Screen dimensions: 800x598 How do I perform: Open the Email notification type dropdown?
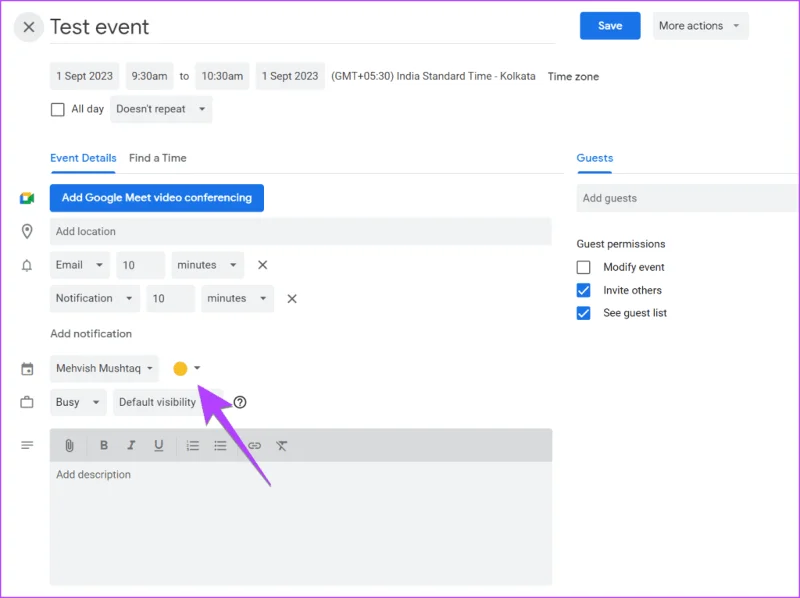pos(80,265)
